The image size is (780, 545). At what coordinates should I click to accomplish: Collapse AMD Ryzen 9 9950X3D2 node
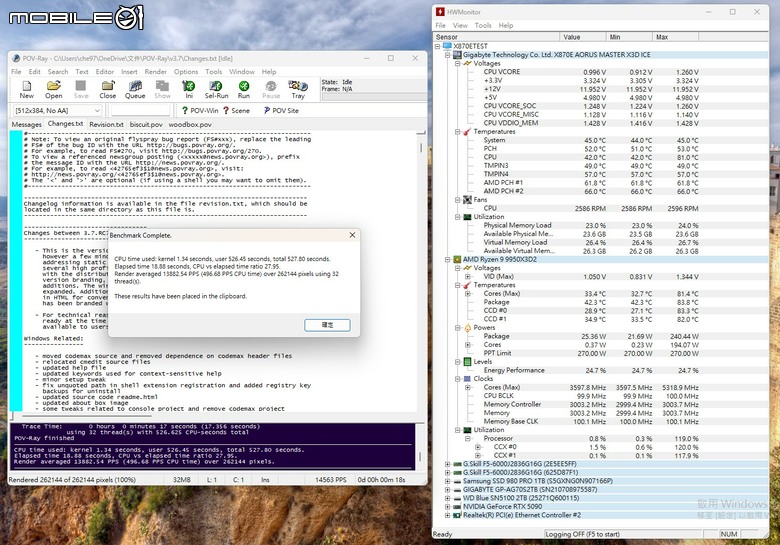[x=447, y=260]
